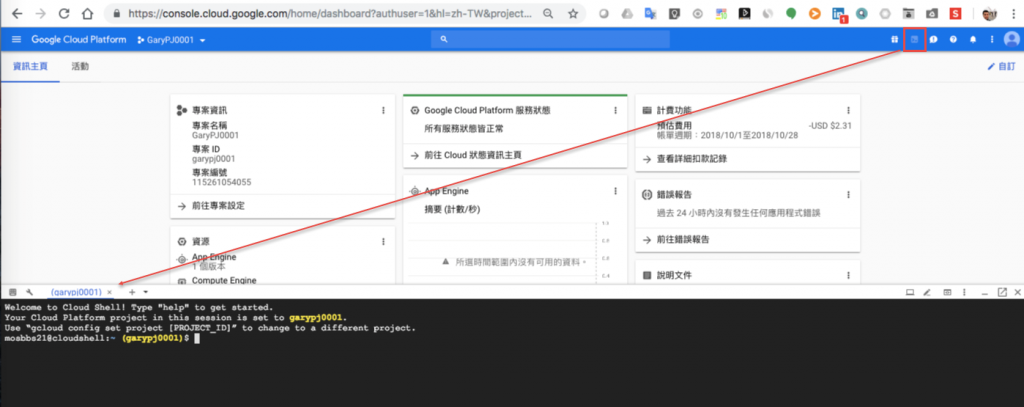Click the green Hangouts extension icon

pyautogui.click(x=791, y=13)
